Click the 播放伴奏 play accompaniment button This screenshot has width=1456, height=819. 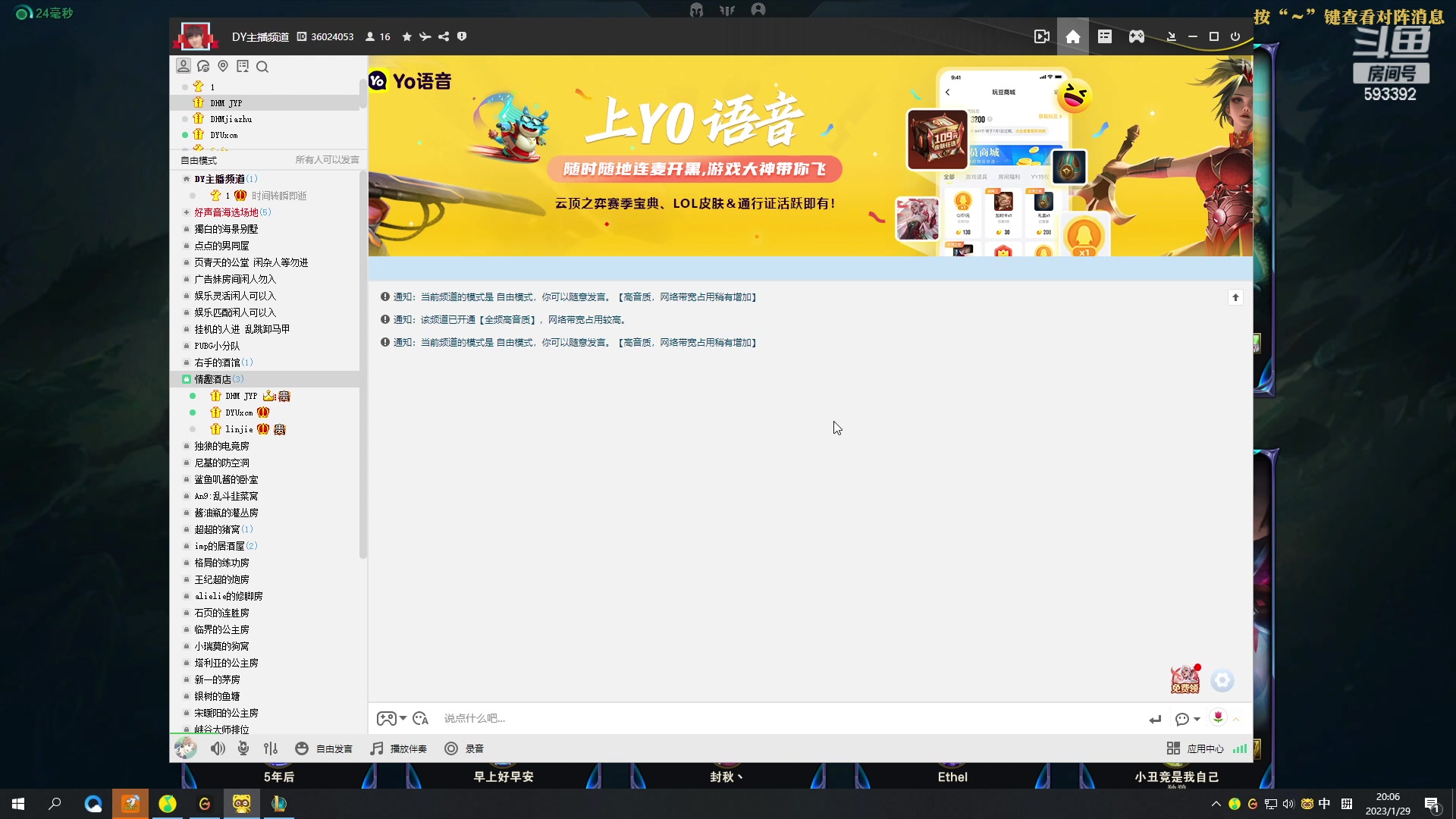[x=399, y=748]
